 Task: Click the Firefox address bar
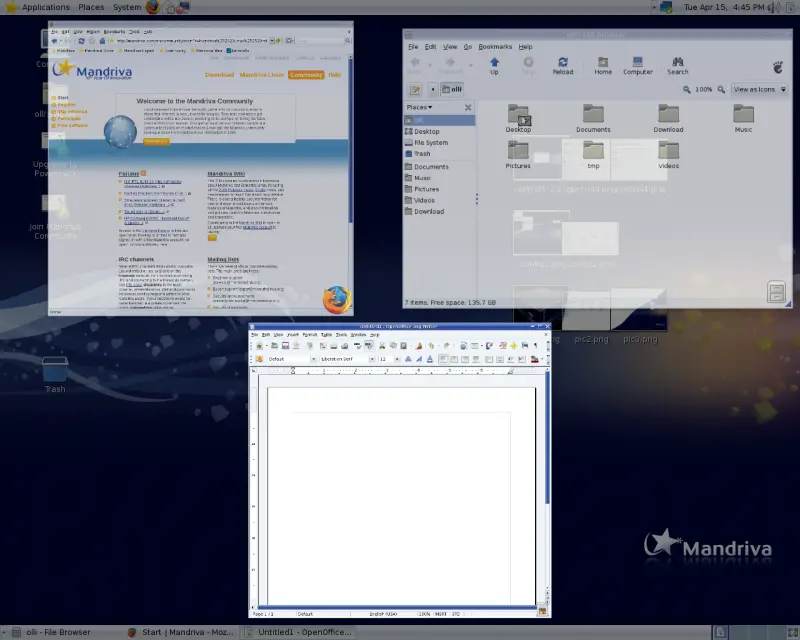point(191,41)
